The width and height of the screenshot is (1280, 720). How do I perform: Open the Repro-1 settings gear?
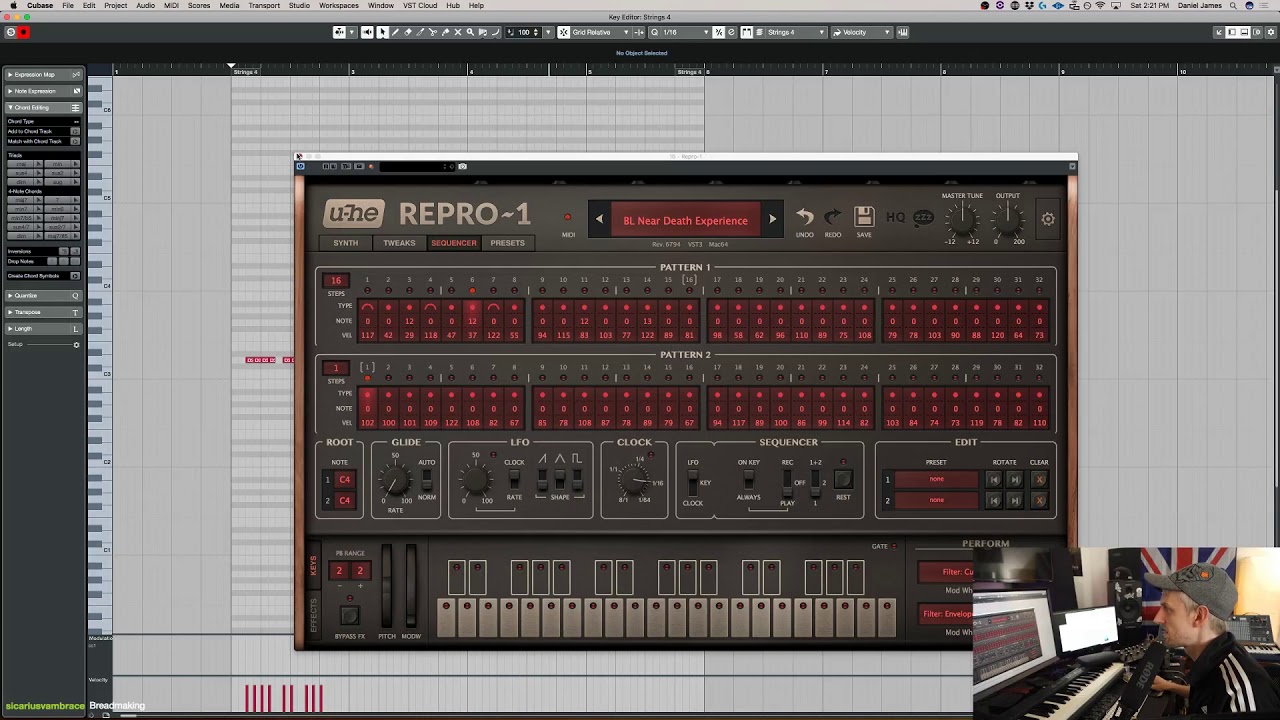pyautogui.click(x=1047, y=219)
